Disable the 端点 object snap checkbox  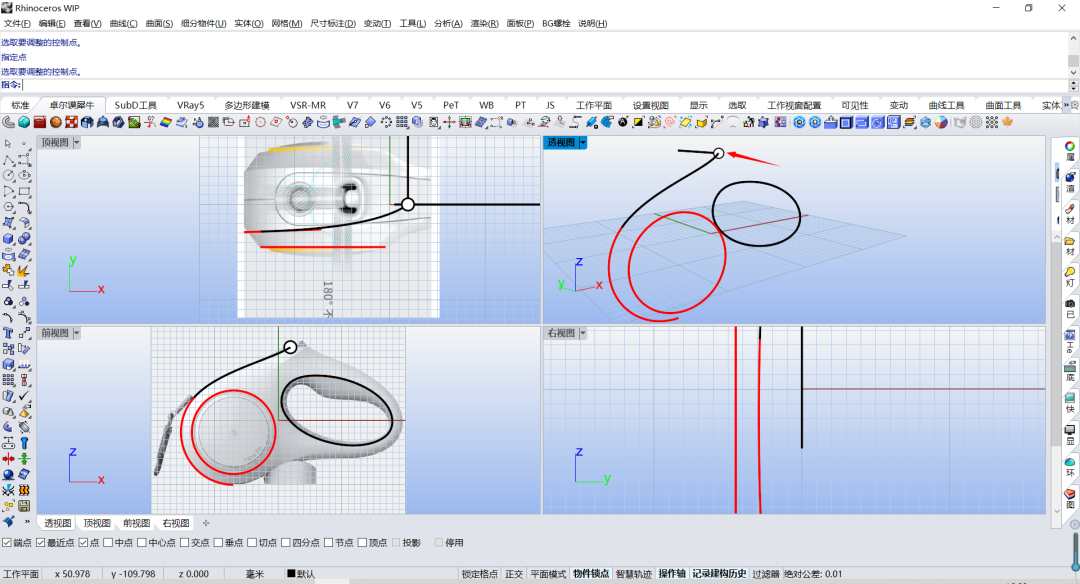[x=7, y=543]
